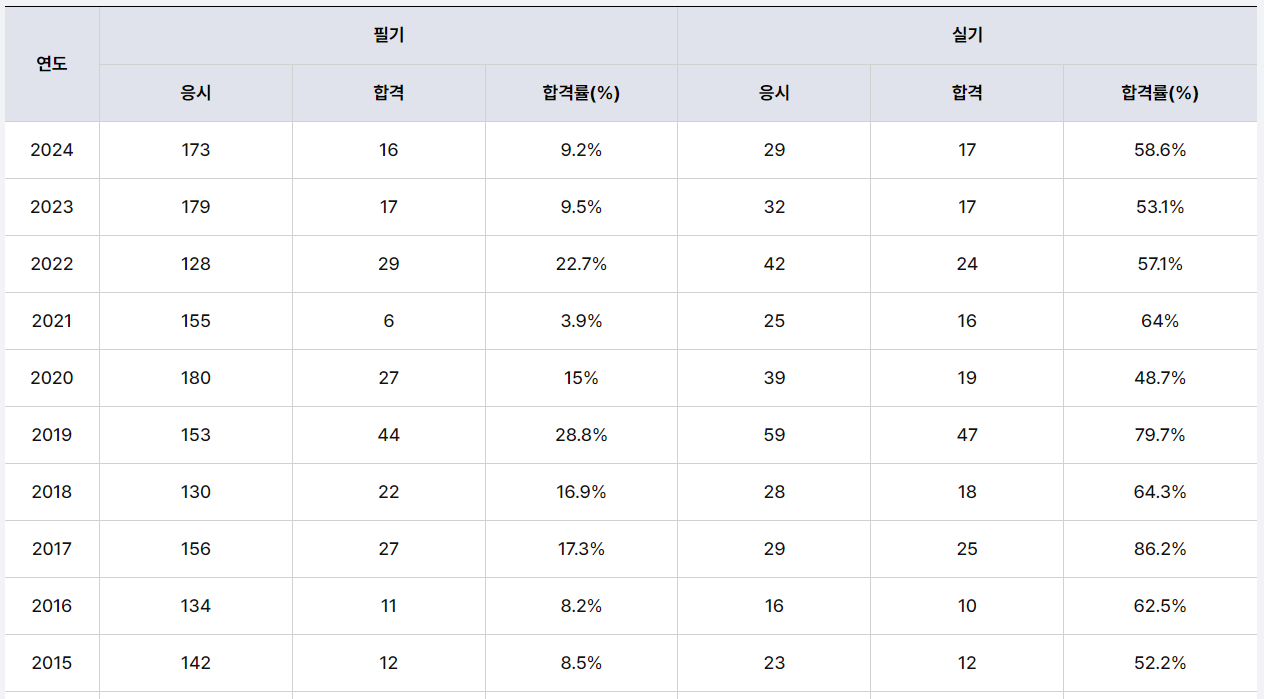Select the 실기 group header
This screenshot has height=699, width=1264.
point(967,35)
